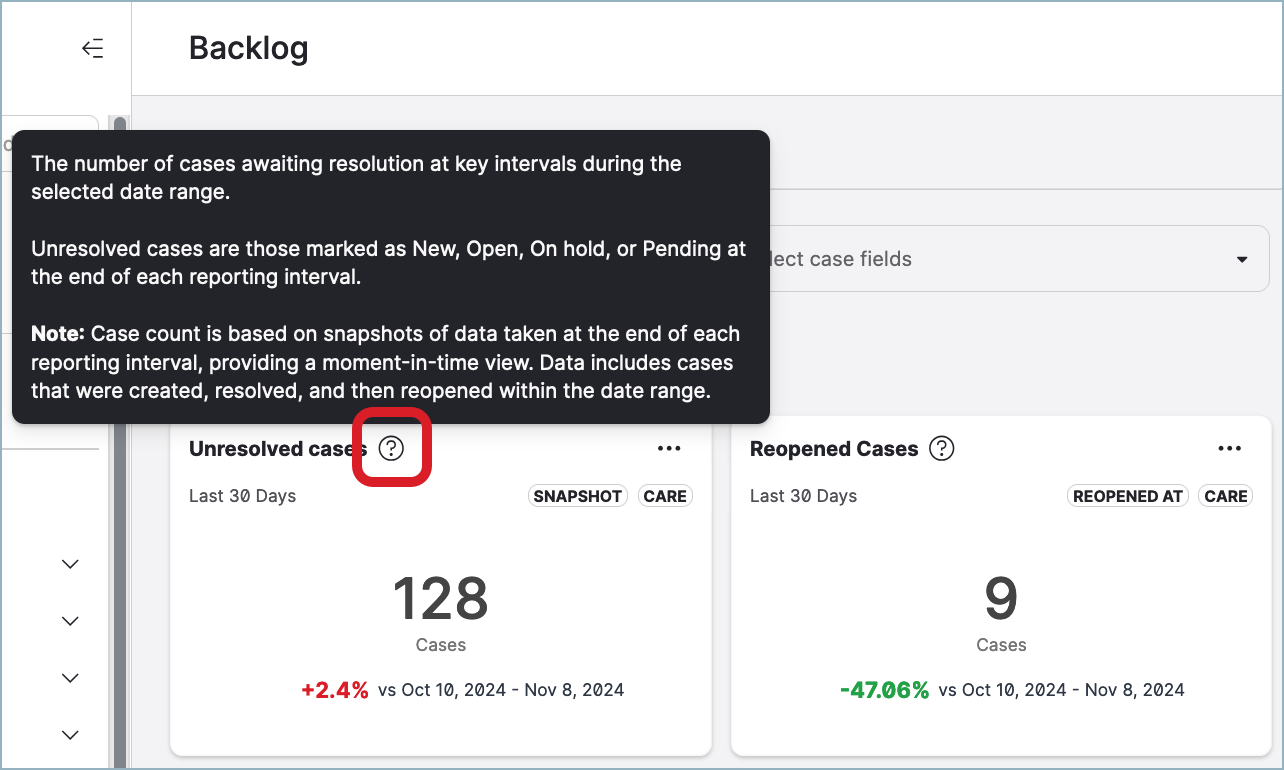Click the Last 30 Days label
The height and width of the screenshot is (770, 1284).
(242, 495)
